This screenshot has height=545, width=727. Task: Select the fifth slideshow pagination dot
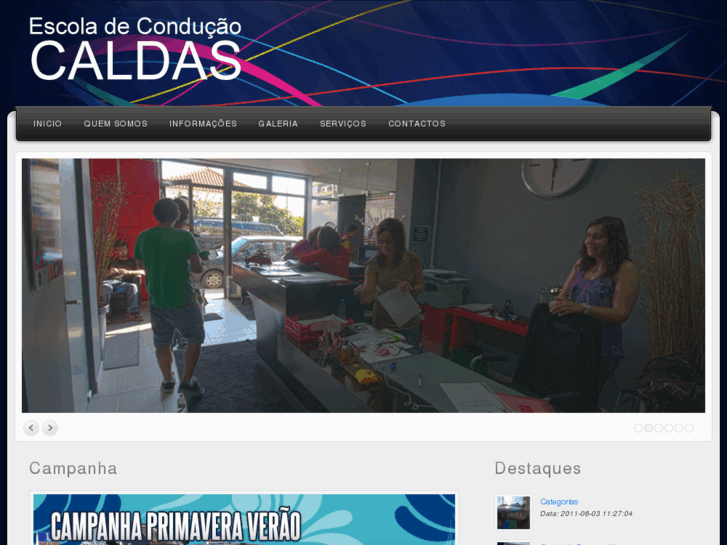click(x=679, y=428)
